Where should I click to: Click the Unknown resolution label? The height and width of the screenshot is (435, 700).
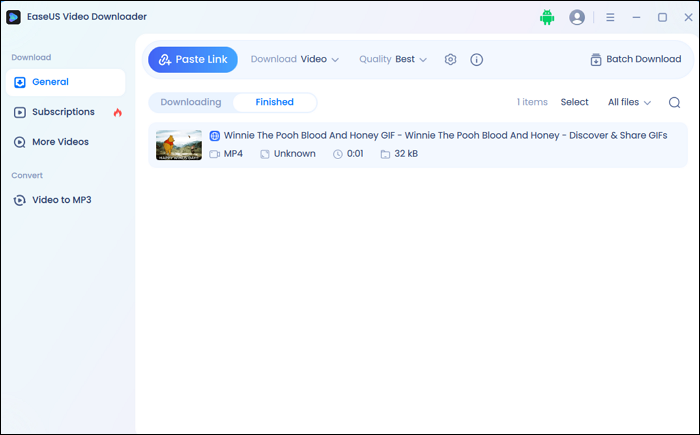click(295, 154)
